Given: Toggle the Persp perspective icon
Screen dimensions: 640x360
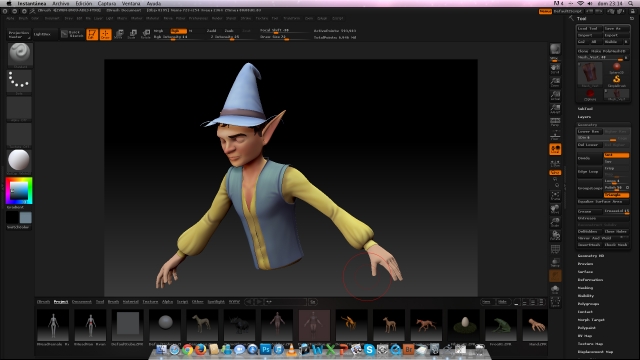Looking at the screenshot, I should pyautogui.click(x=555, y=122).
